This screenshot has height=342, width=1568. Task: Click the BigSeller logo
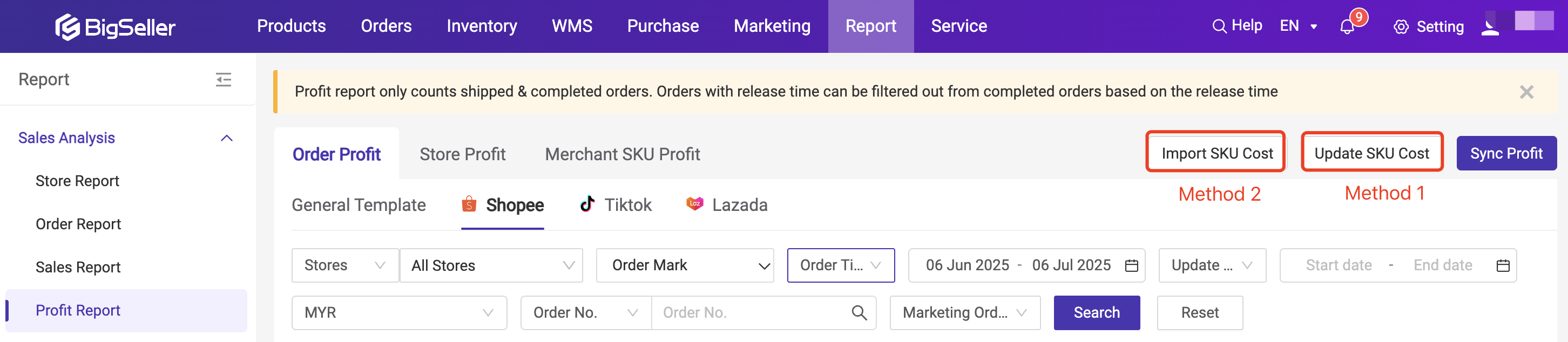coord(114,27)
